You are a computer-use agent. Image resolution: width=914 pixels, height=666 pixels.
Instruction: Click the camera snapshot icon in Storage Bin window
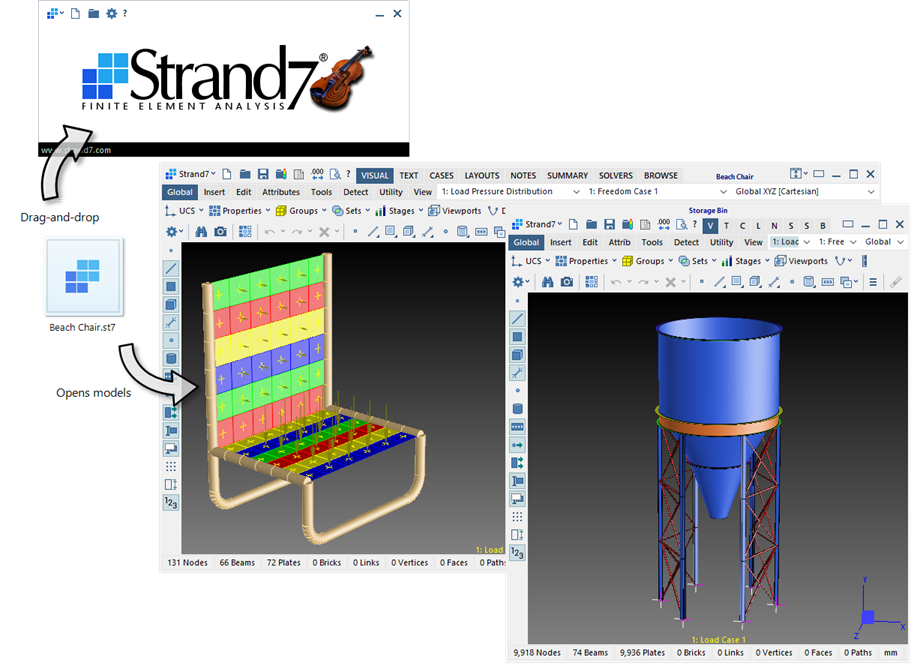[567, 282]
